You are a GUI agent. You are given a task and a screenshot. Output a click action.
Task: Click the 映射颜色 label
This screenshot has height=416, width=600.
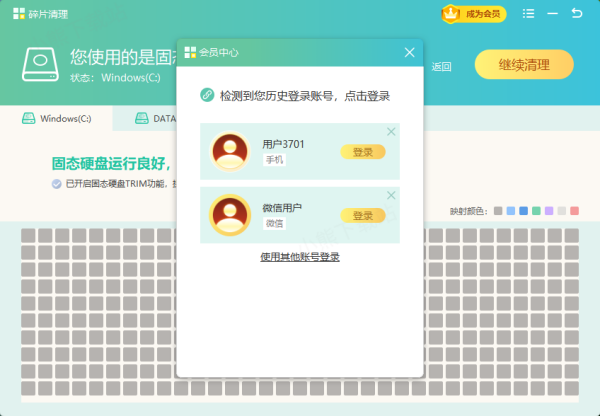point(469,211)
